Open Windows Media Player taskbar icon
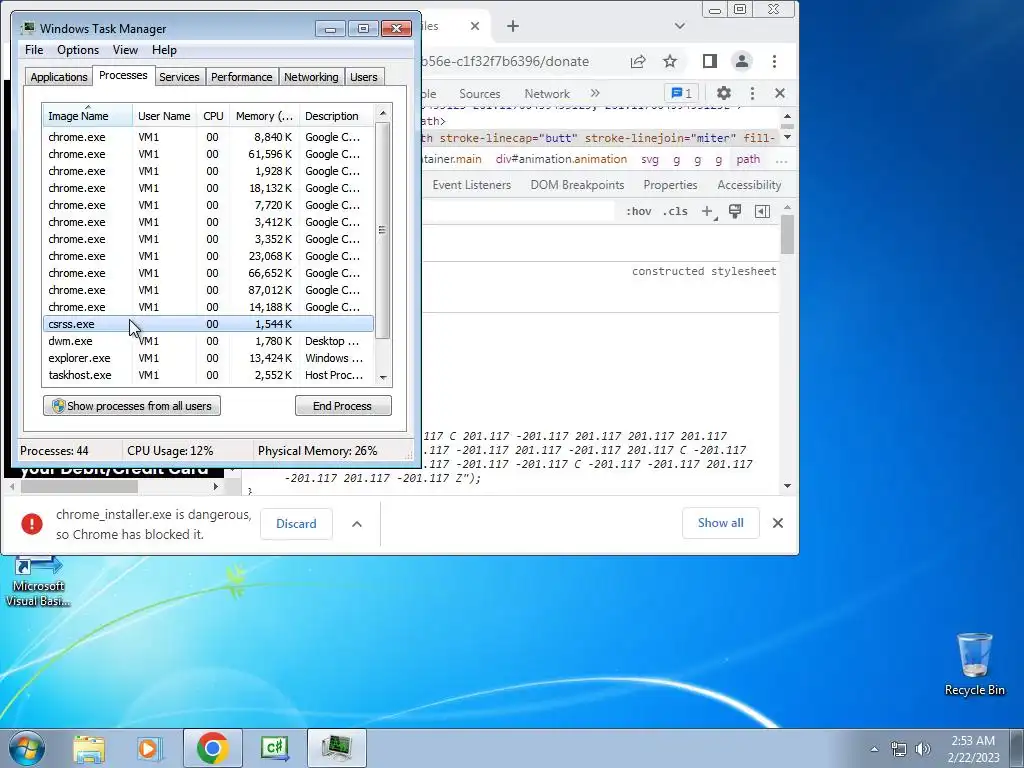Viewport: 1024px width, 768px height. (x=150, y=748)
